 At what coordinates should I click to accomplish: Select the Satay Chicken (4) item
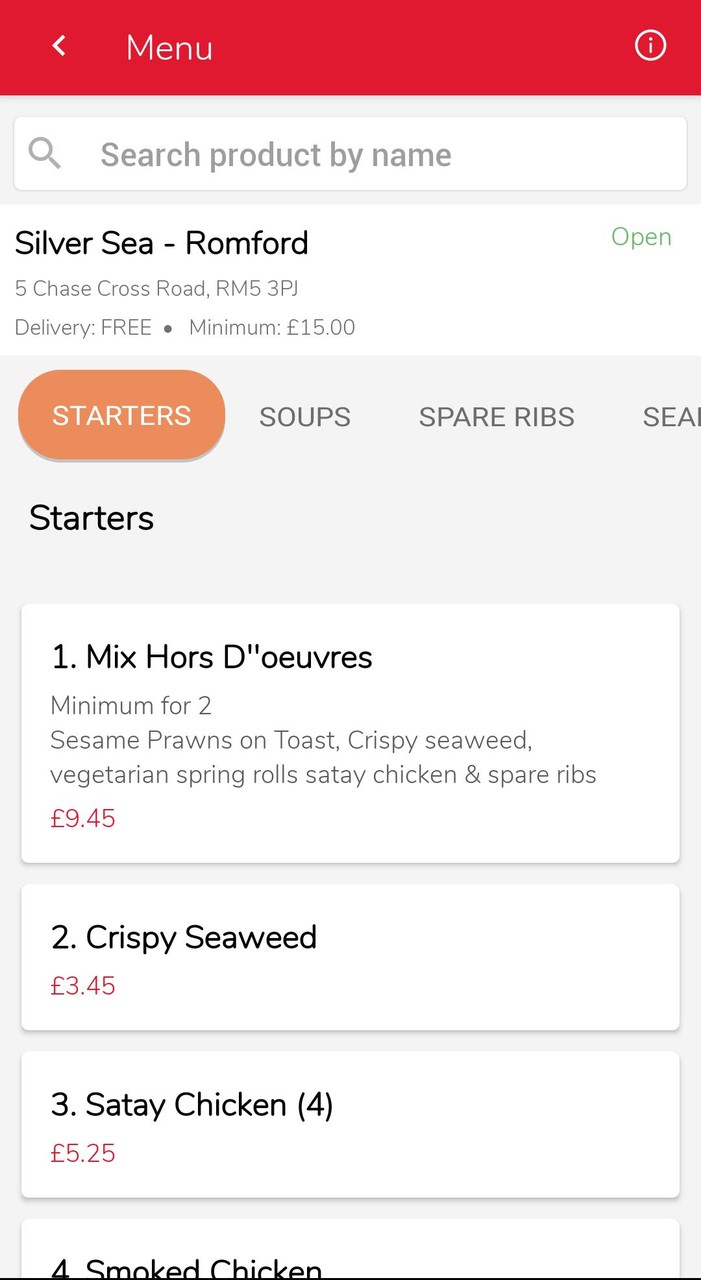pyautogui.click(x=349, y=1123)
